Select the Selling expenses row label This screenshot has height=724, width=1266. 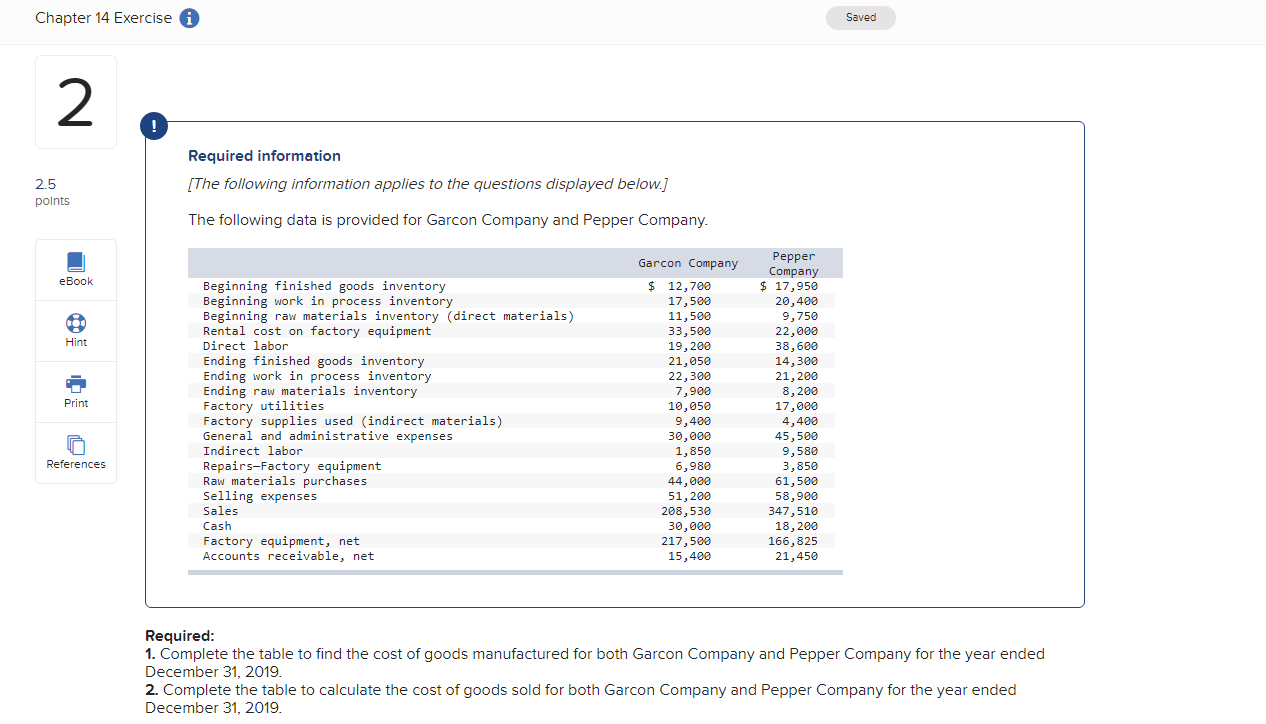tap(260, 496)
